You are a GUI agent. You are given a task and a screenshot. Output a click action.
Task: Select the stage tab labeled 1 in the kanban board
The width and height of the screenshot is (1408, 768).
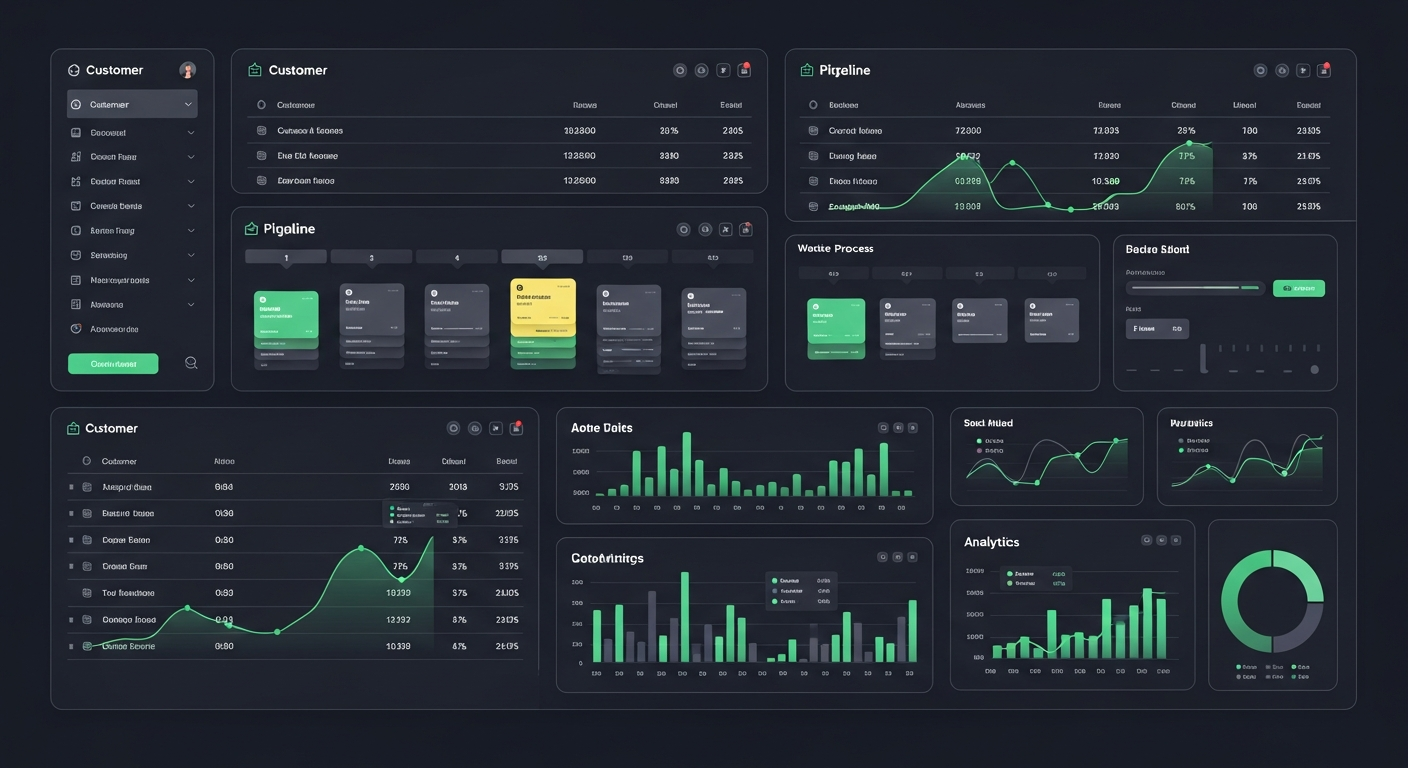pyautogui.click(x=286, y=257)
